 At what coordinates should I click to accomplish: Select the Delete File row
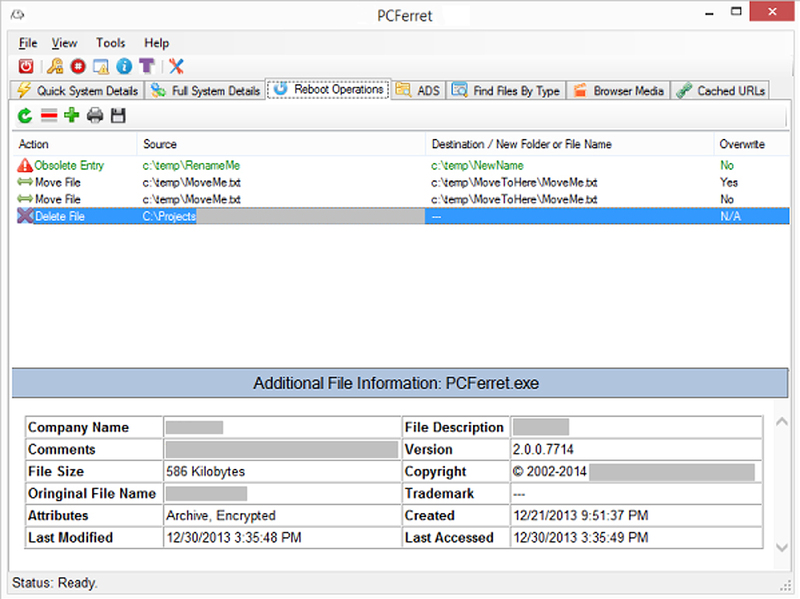click(x=401, y=216)
